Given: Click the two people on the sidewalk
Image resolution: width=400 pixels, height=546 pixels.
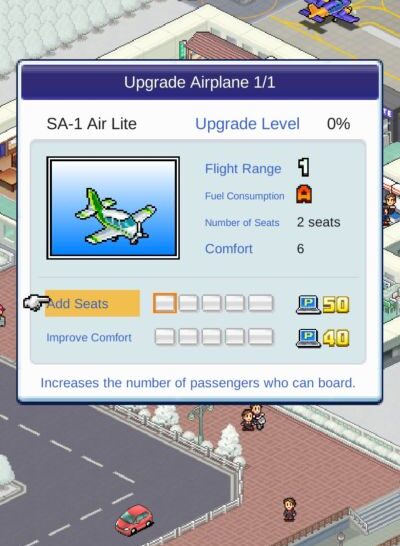Looking at the screenshot, I should pos(253,417).
